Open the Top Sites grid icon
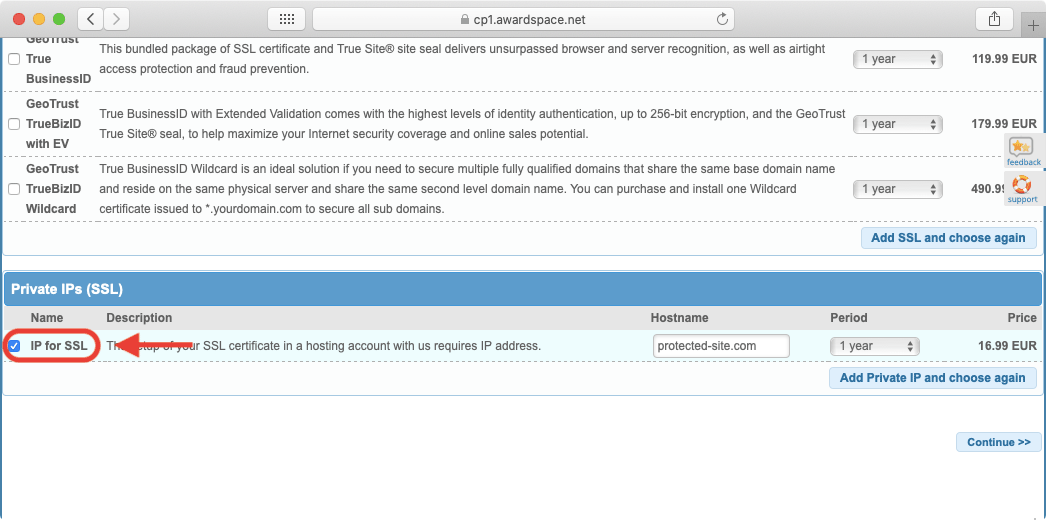Image resolution: width=1046 pixels, height=520 pixels. pos(286,19)
